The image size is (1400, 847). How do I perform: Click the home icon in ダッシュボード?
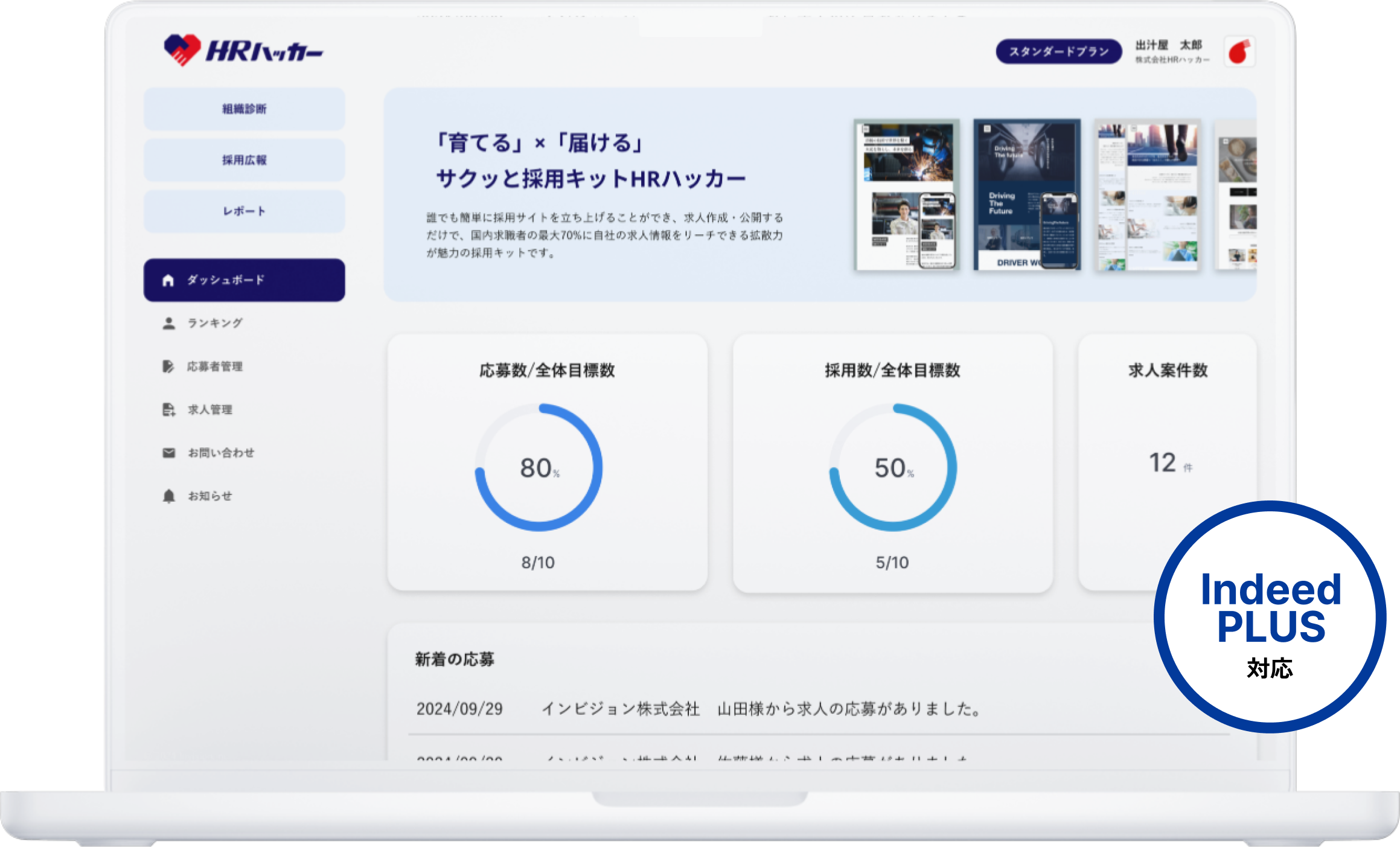168,280
